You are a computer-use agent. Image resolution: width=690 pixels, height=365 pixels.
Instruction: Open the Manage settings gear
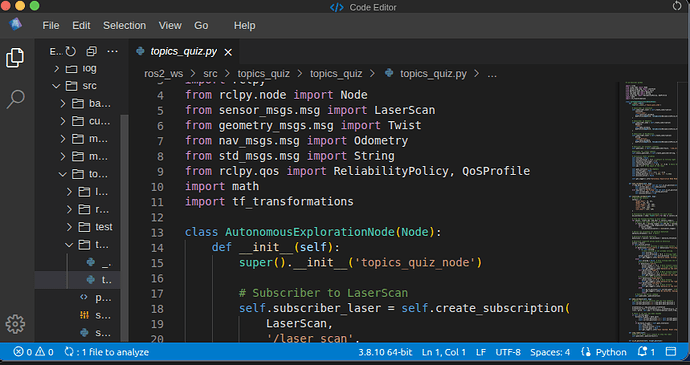coord(15,324)
